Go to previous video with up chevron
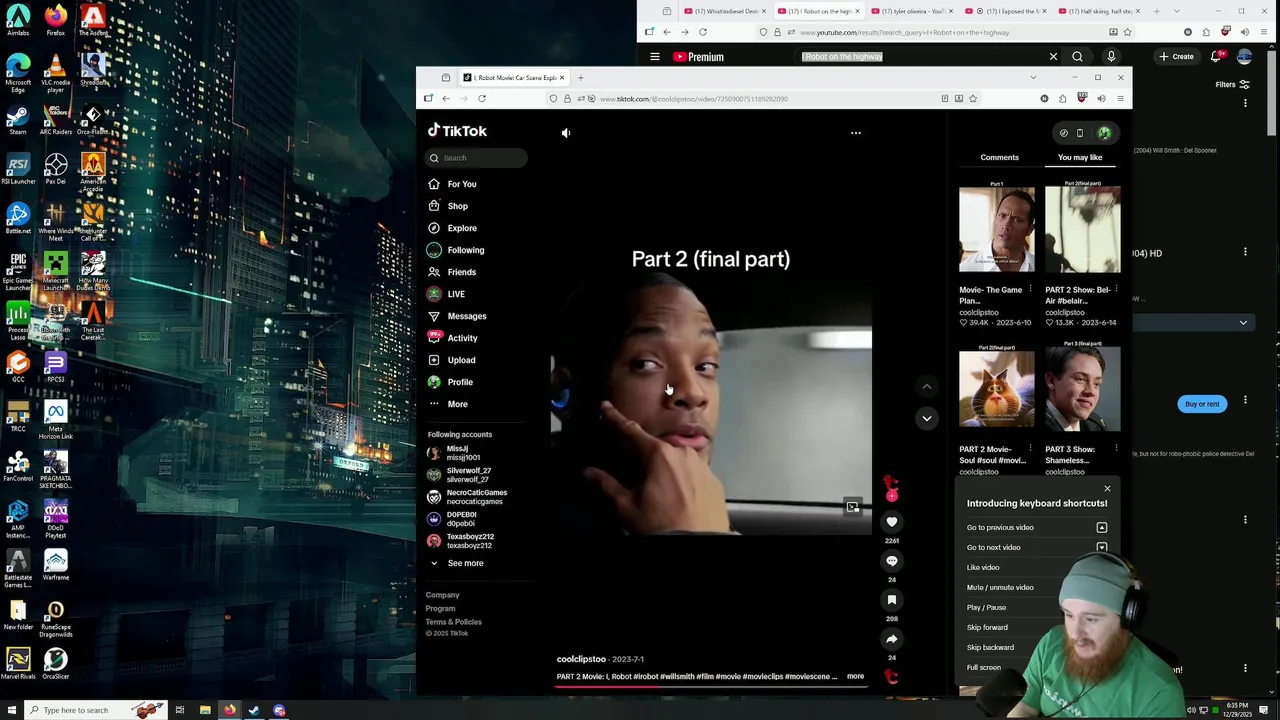Image resolution: width=1280 pixels, height=720 pixels. [x=927, y=386]
